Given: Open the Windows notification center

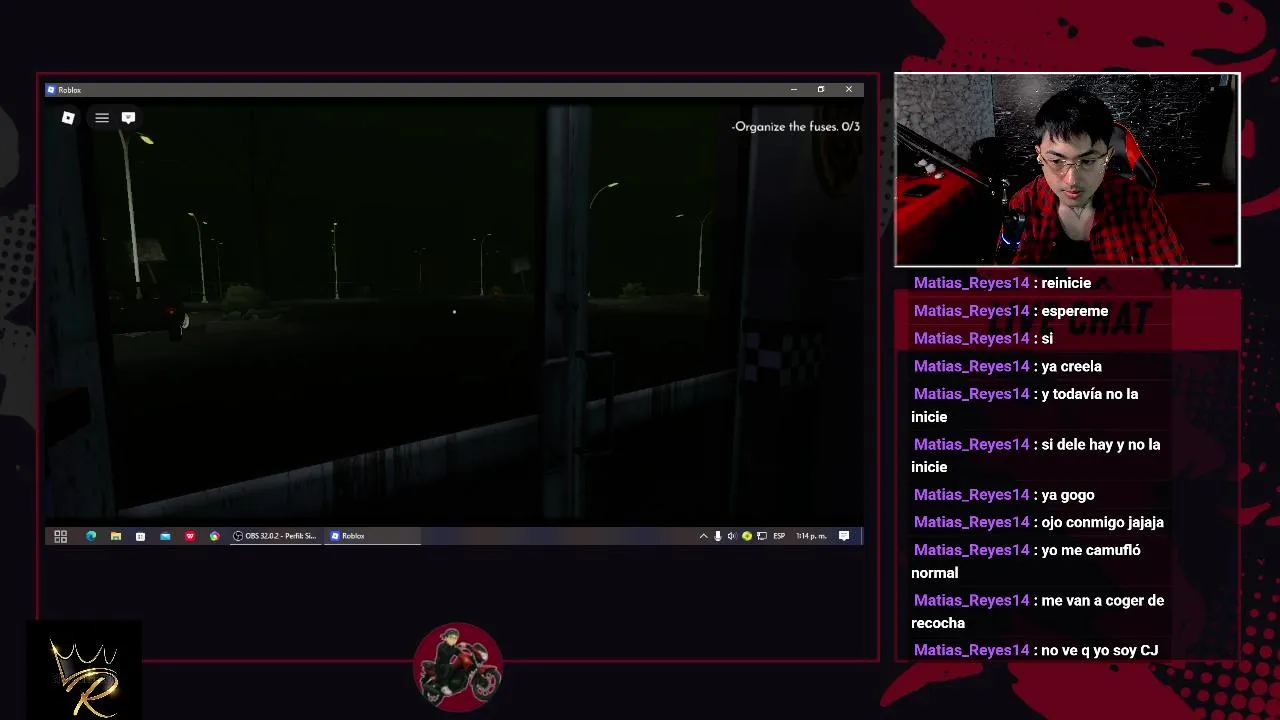Looking at the screenshot, I should 844,536.
